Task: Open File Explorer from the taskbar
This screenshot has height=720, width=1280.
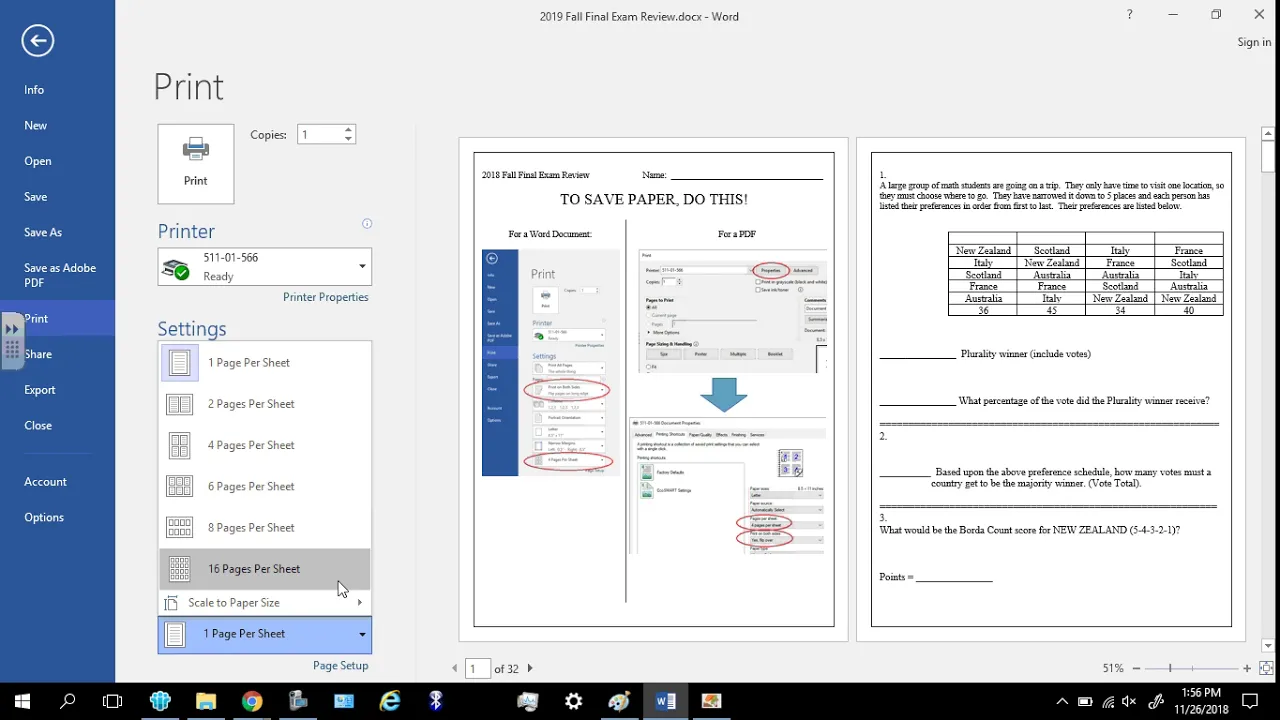Action: click(206, 701)
